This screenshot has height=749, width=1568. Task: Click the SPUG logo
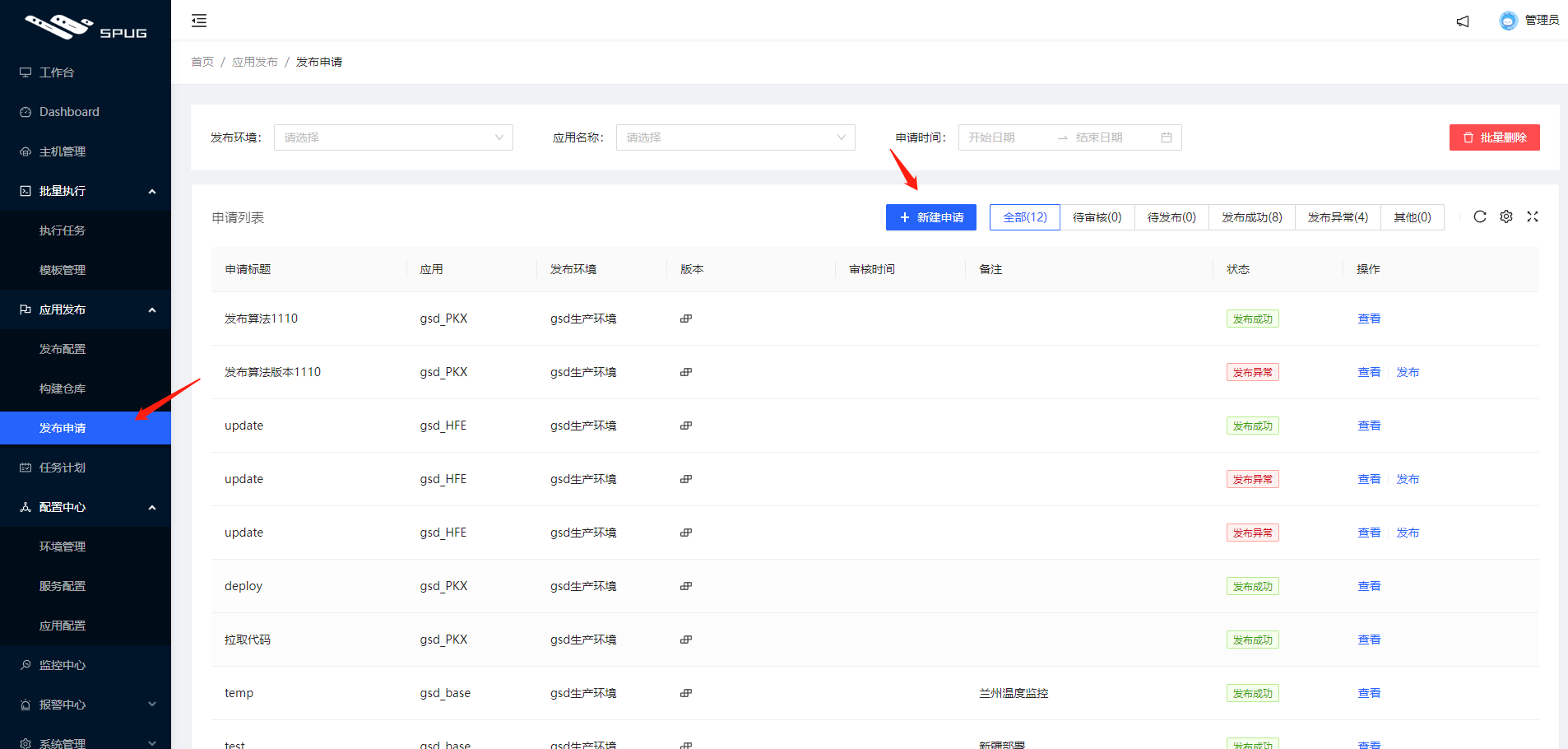tap(86, 27)
